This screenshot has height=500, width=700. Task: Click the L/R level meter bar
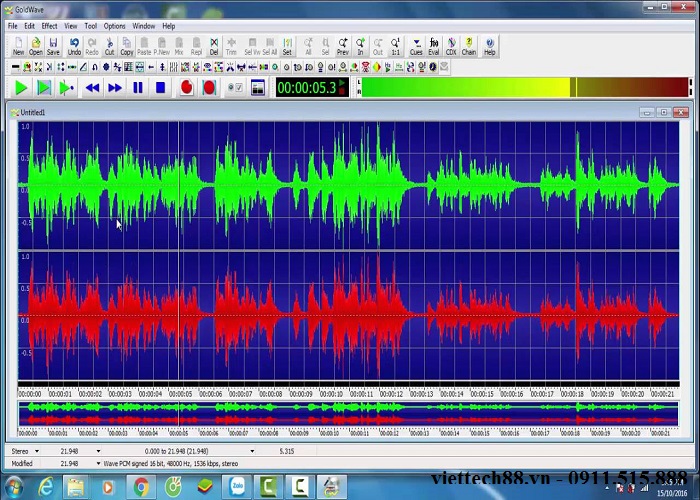[525, 87]
